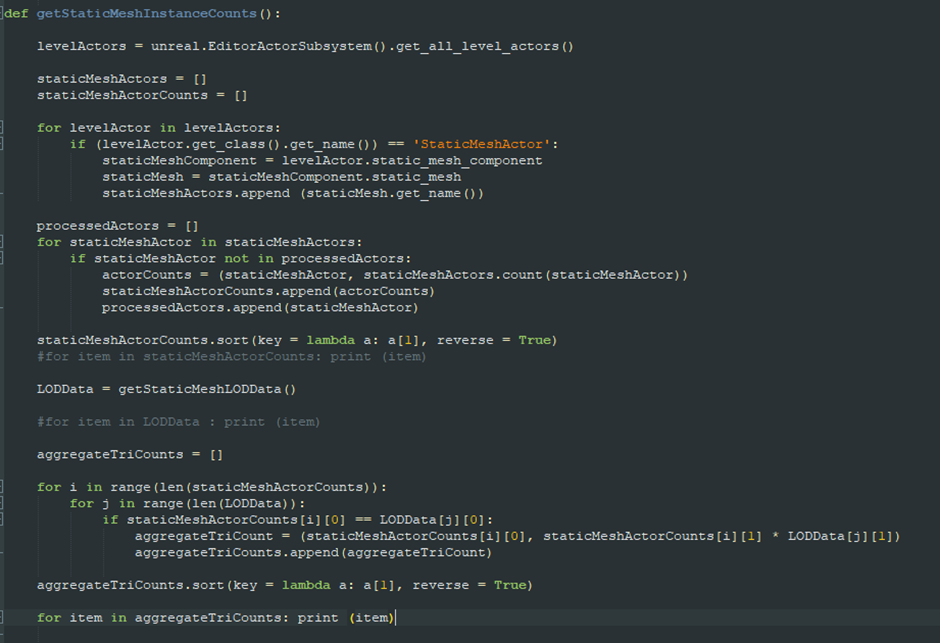Click the line 'staticMeshActors = []'
Screen dimensions: 940x643
tap(122, 79)
